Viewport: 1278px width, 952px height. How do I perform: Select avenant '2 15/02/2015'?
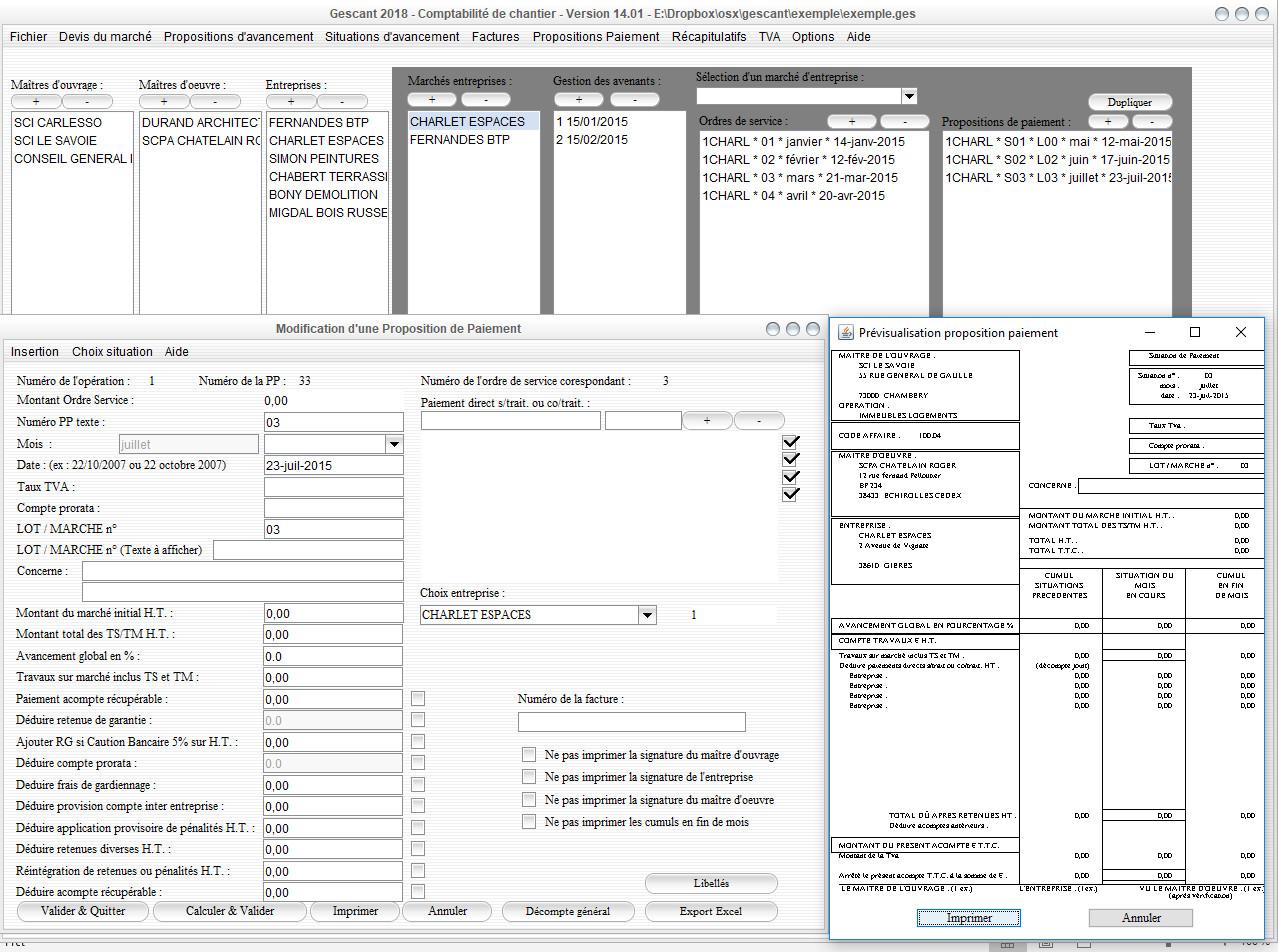(x=620, y=140)
